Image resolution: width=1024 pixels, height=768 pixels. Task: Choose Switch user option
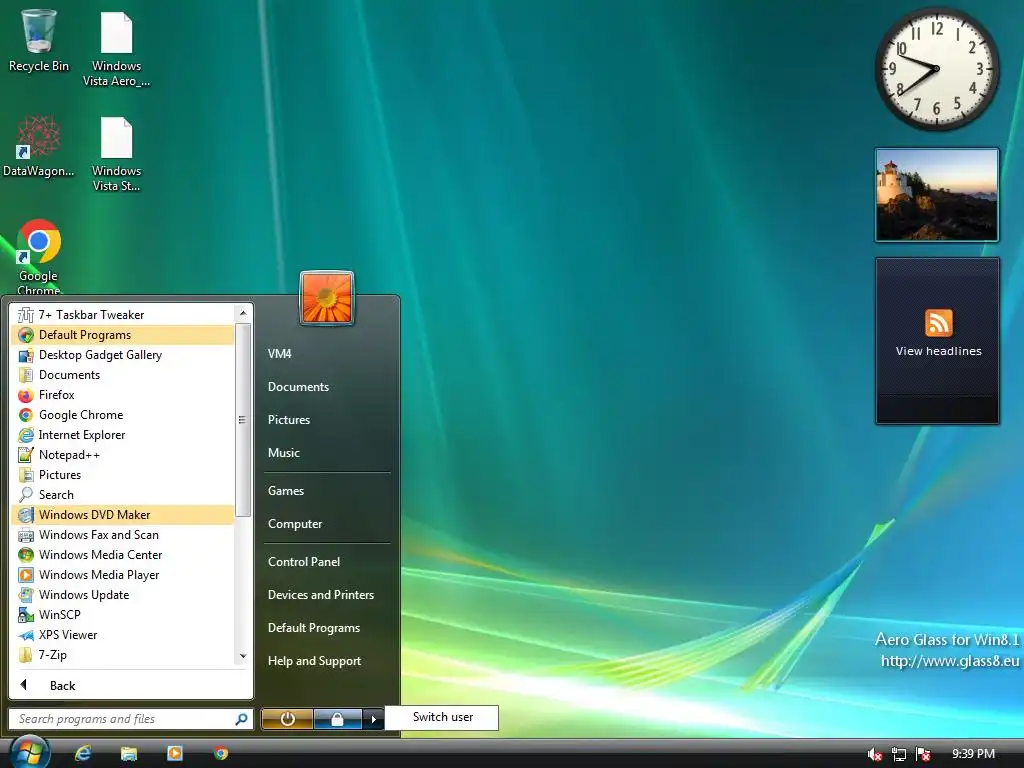[x=442, y=717]
